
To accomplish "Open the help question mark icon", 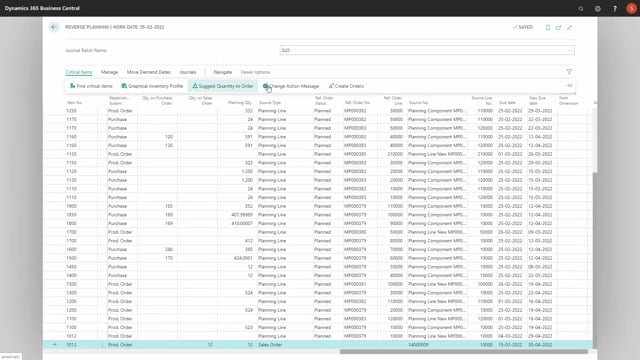I will pyautogui.click(x=615, y=8).
